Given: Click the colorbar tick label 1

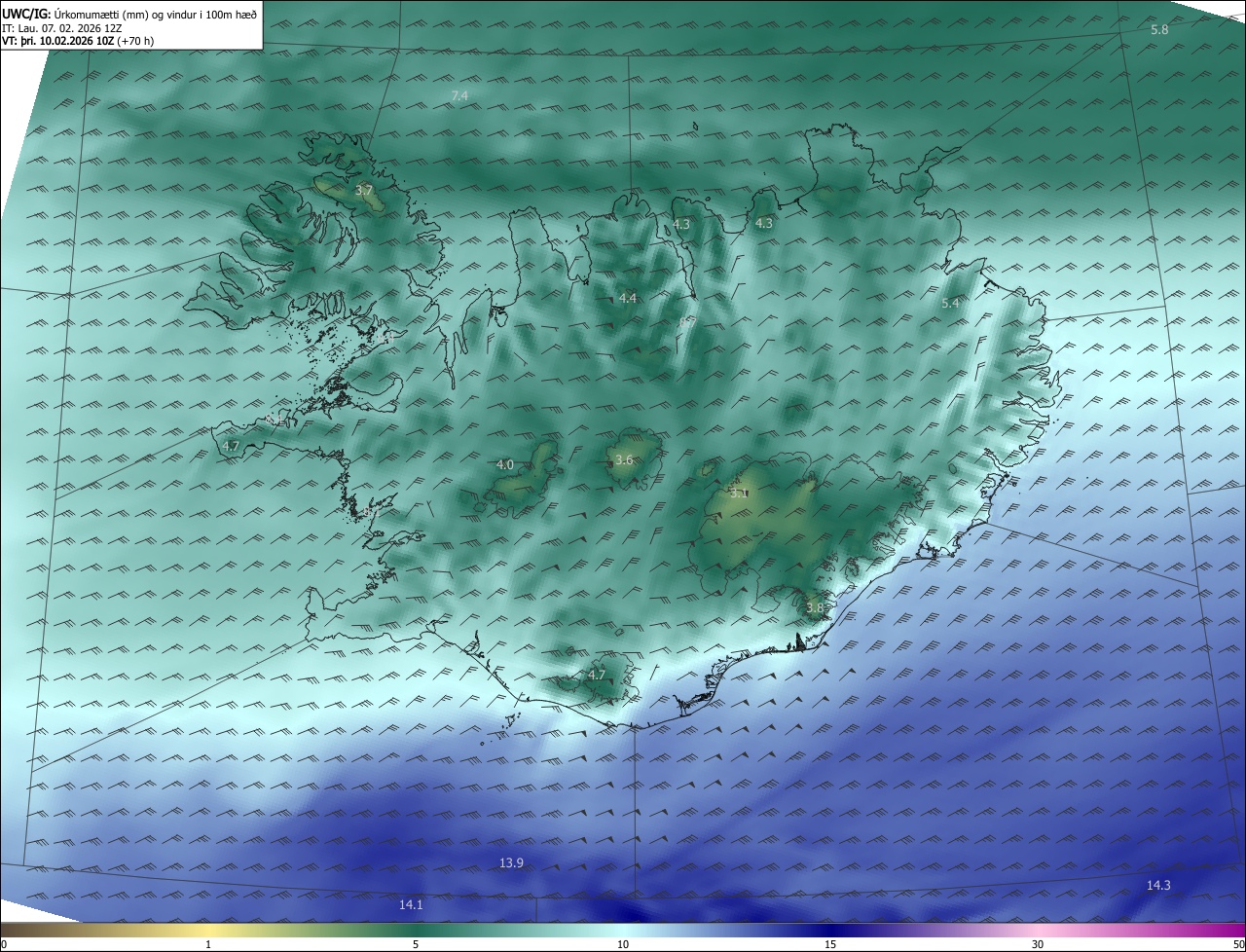Looking at the screenshot, I should [208, 944].
